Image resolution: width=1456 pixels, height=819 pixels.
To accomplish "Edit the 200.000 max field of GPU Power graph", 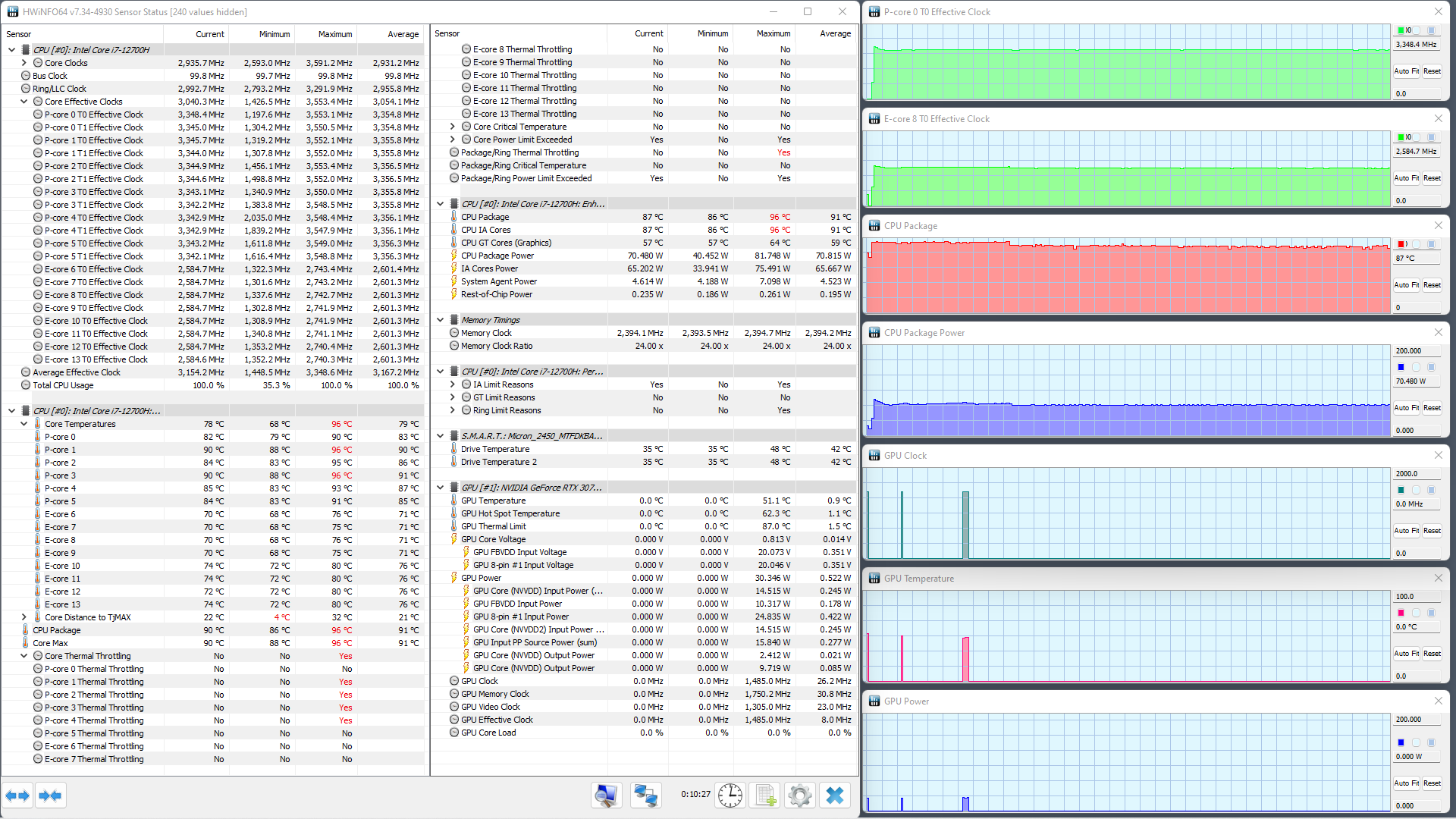I will [1415, 719].
